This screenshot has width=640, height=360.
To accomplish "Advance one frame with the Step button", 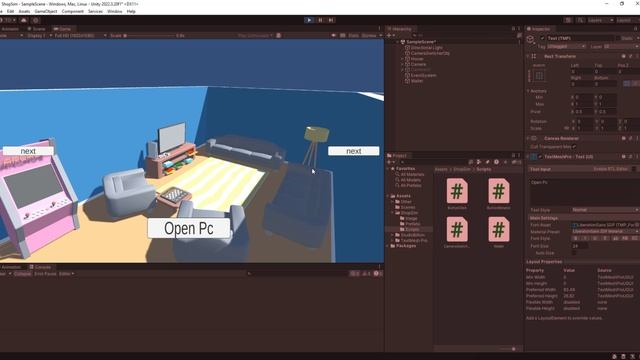I will click(331, 20).
